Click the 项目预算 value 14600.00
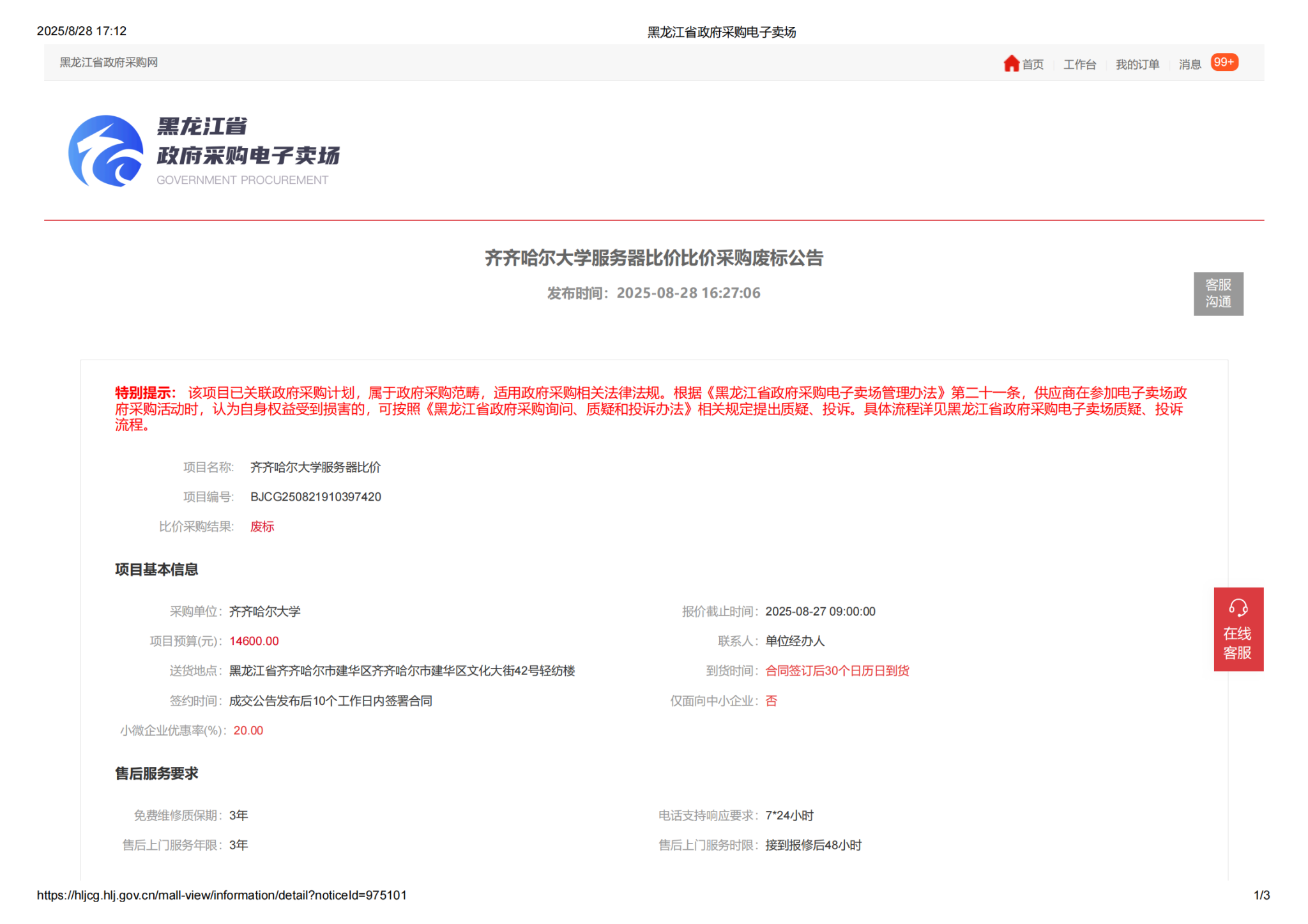Screen dimensions: 1308x924 pos(254,641)
